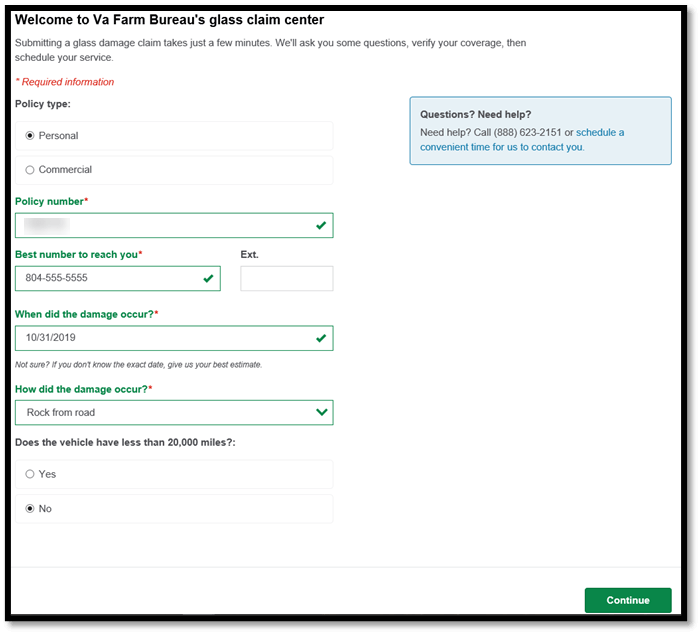Click the Questions? Need help? heading

click(475, 114)
